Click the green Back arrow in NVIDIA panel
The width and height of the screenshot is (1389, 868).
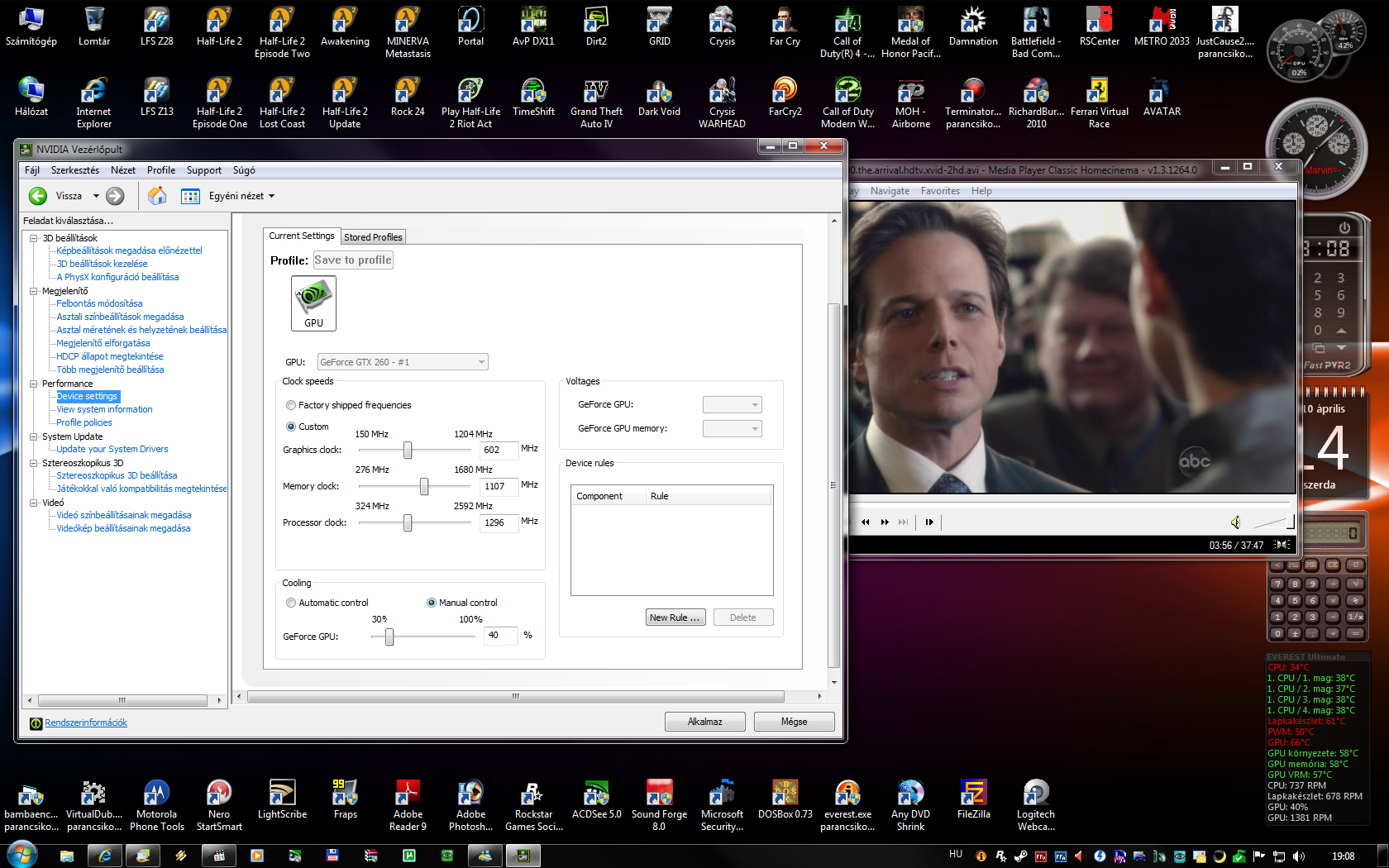coord(37,196)
